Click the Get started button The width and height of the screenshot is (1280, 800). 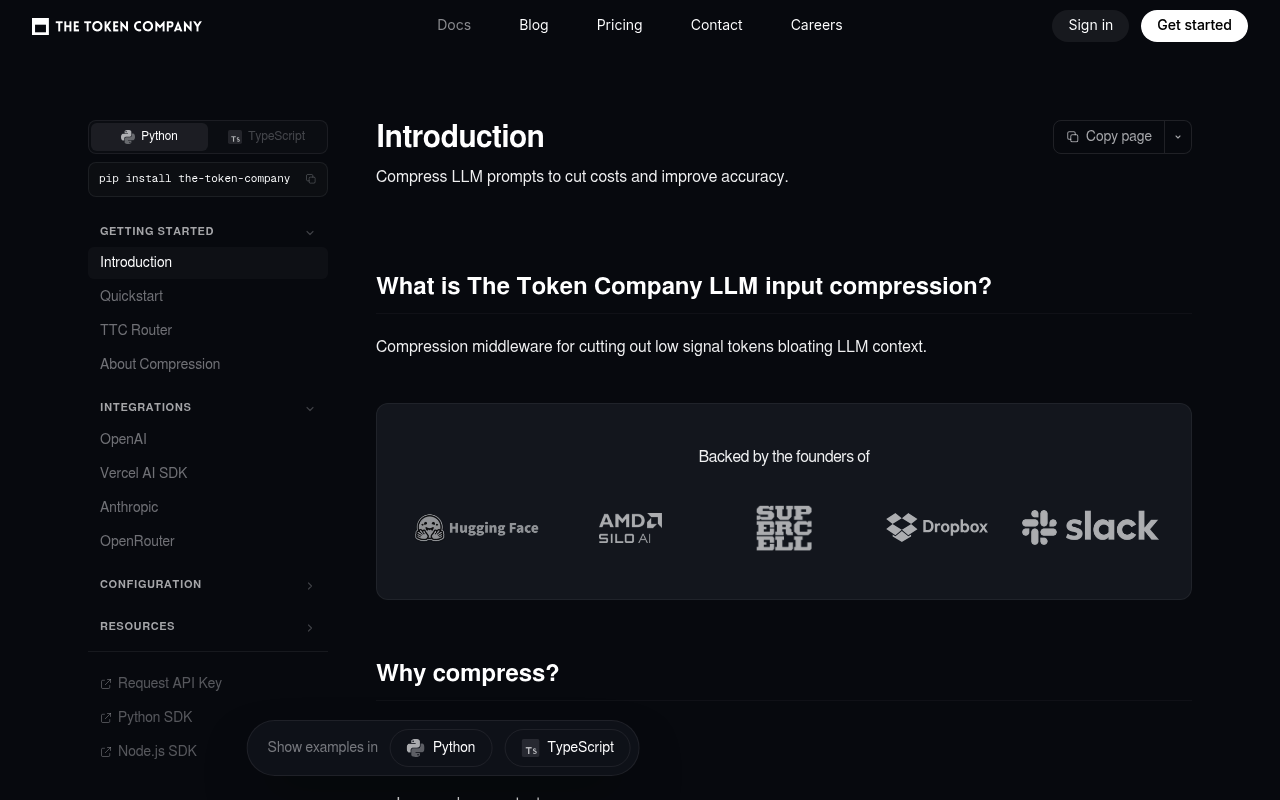click(1194, 26)
